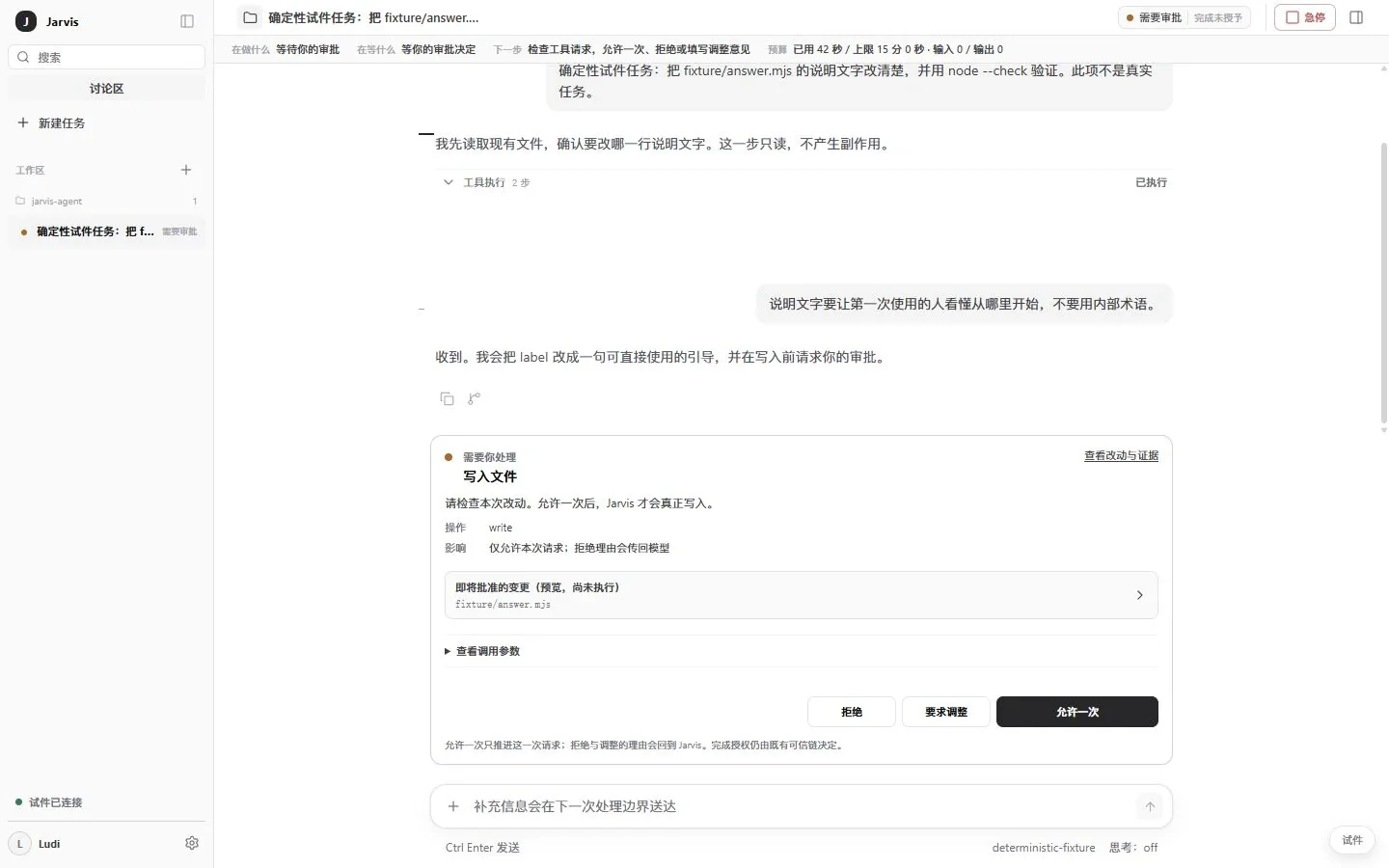The image size is (1389, 868).
Task: Send the message with the up-arrow button
Action: (1150, 806)
